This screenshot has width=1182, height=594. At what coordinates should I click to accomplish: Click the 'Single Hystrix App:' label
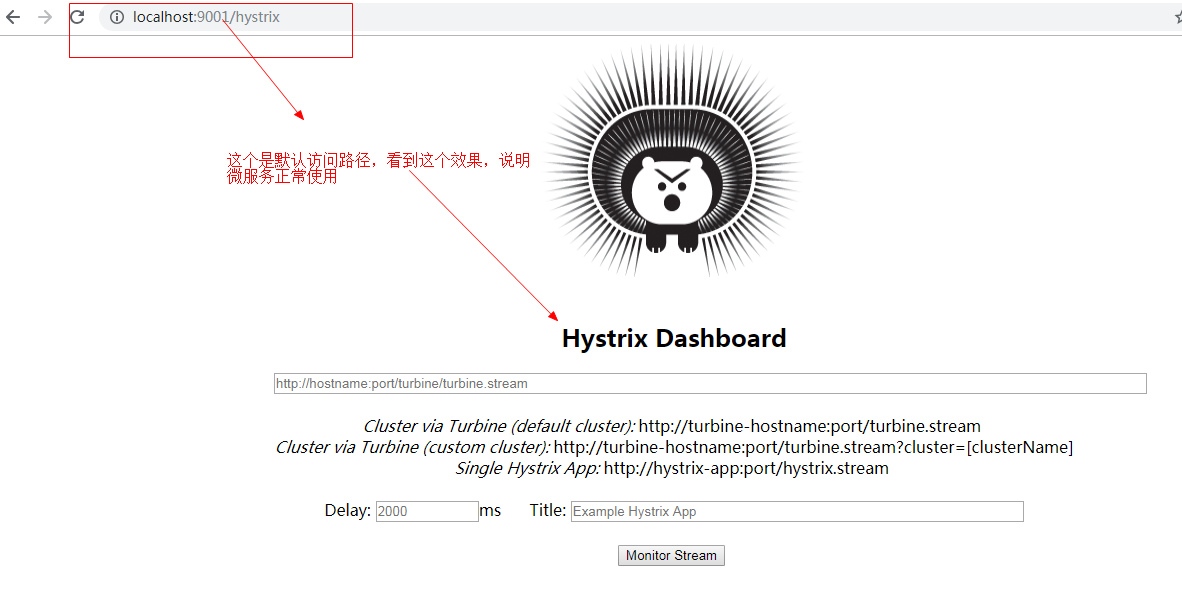(x=528, y=468)
